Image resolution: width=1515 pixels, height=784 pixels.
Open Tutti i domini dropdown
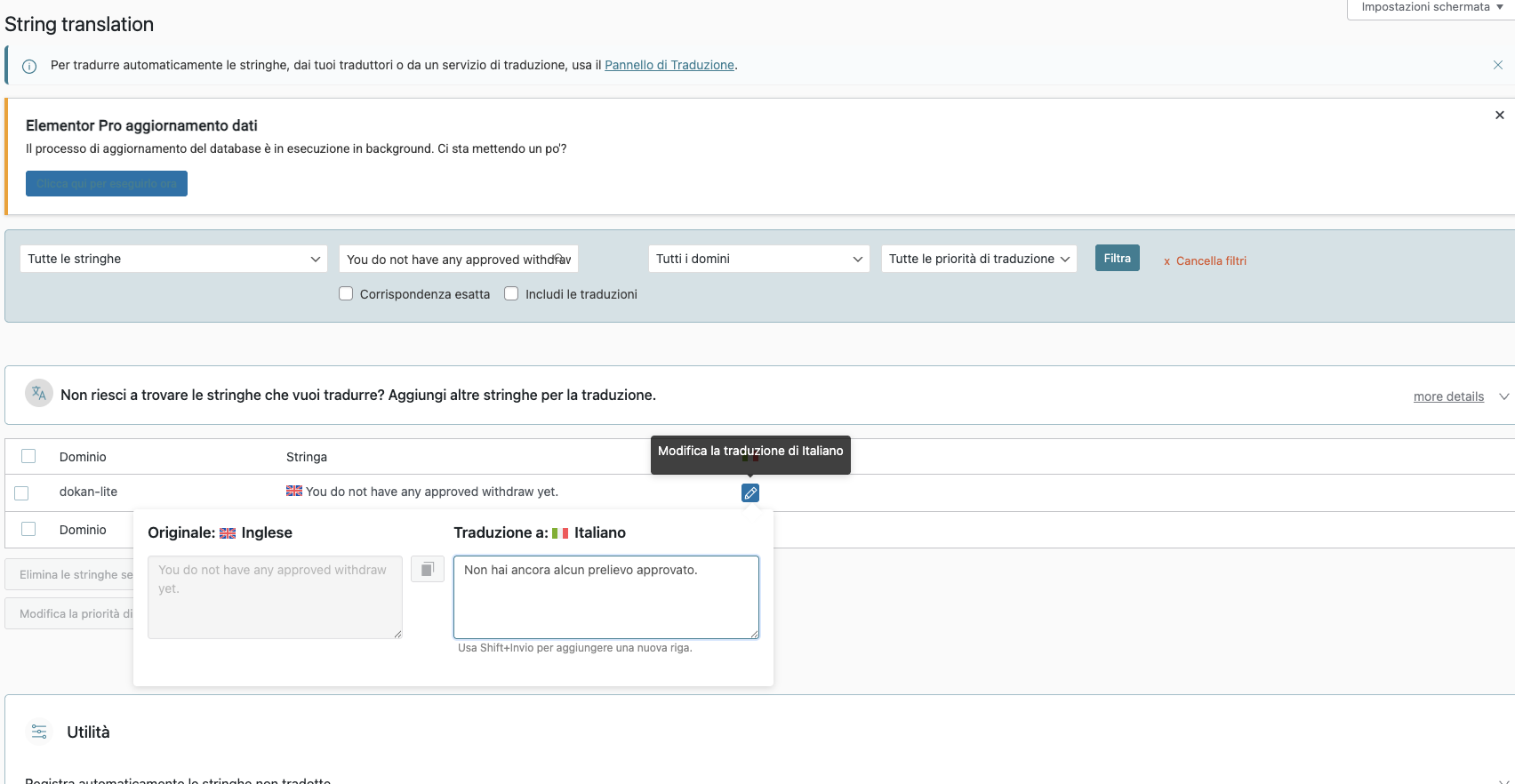(x=759, y=259)
